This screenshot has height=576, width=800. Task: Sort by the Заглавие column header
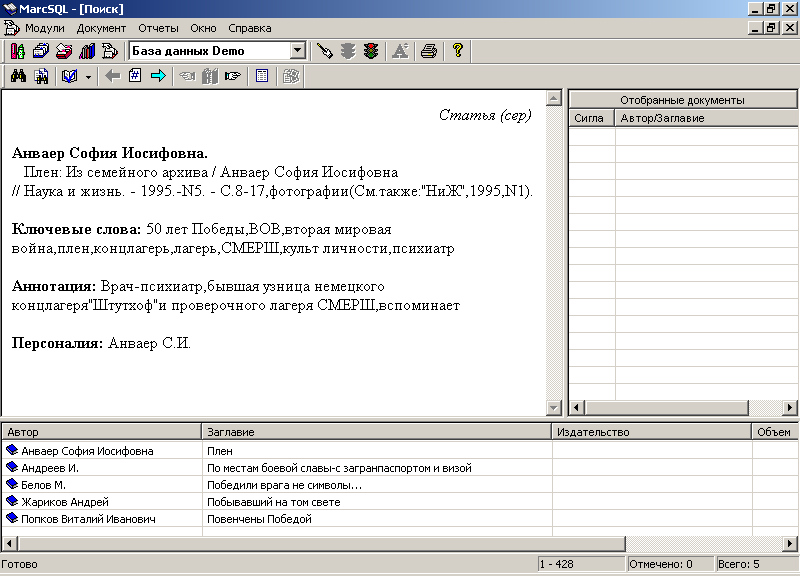(377, 432)
